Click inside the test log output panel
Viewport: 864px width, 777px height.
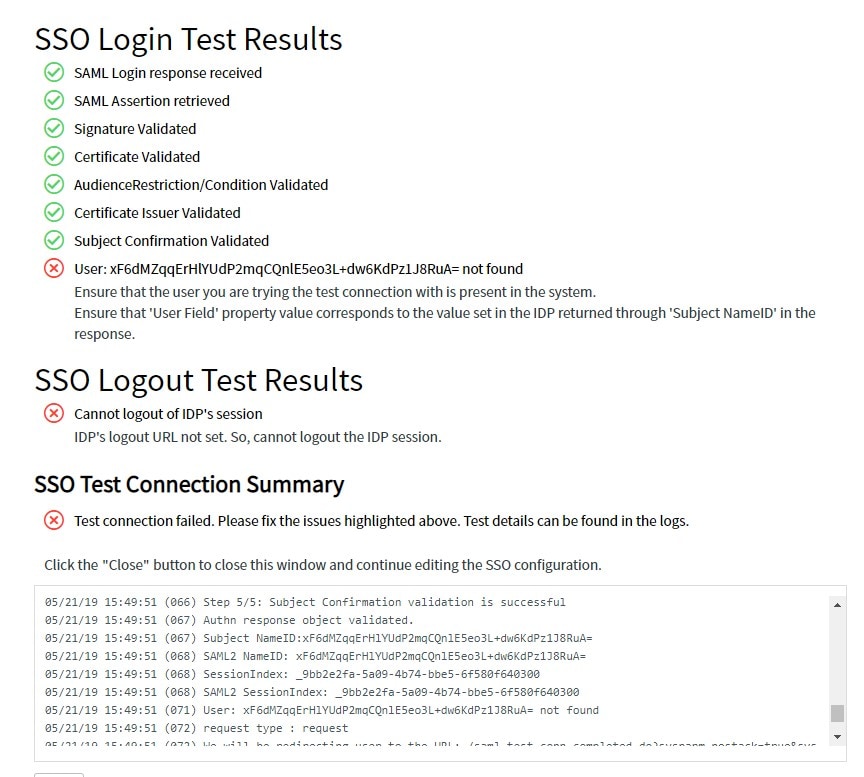click(430, 670)
